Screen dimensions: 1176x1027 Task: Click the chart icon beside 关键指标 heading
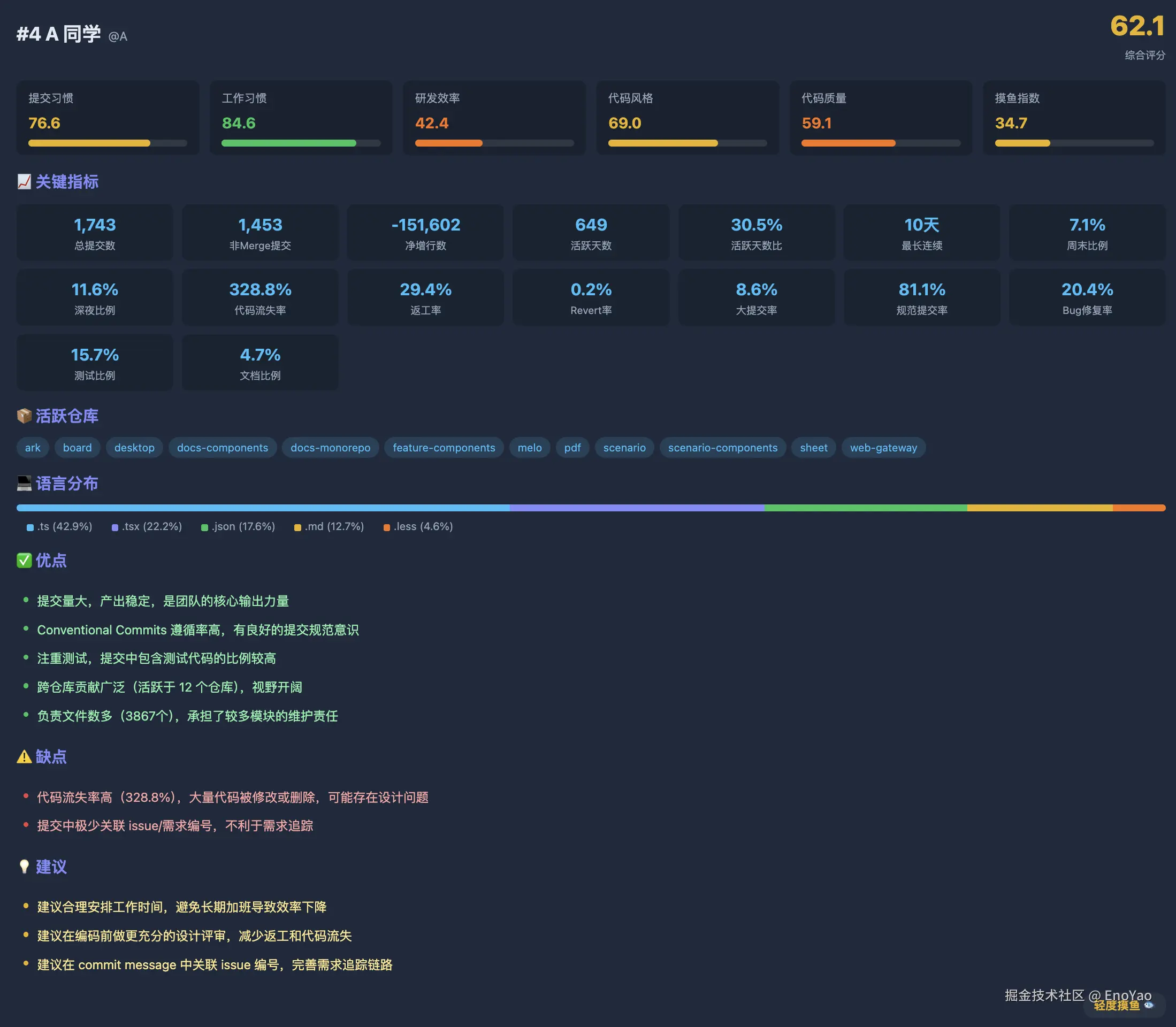click(x=24, y=182)
